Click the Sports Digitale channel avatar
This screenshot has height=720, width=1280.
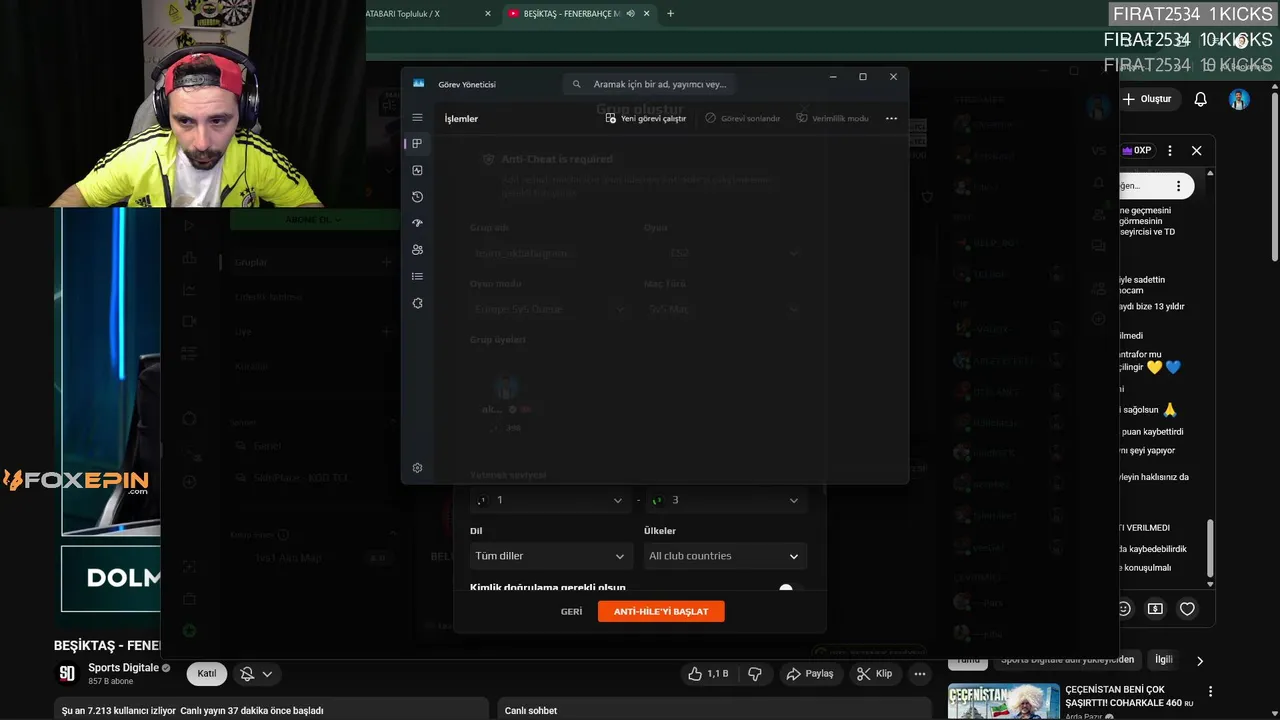click(x=67, y=673)
